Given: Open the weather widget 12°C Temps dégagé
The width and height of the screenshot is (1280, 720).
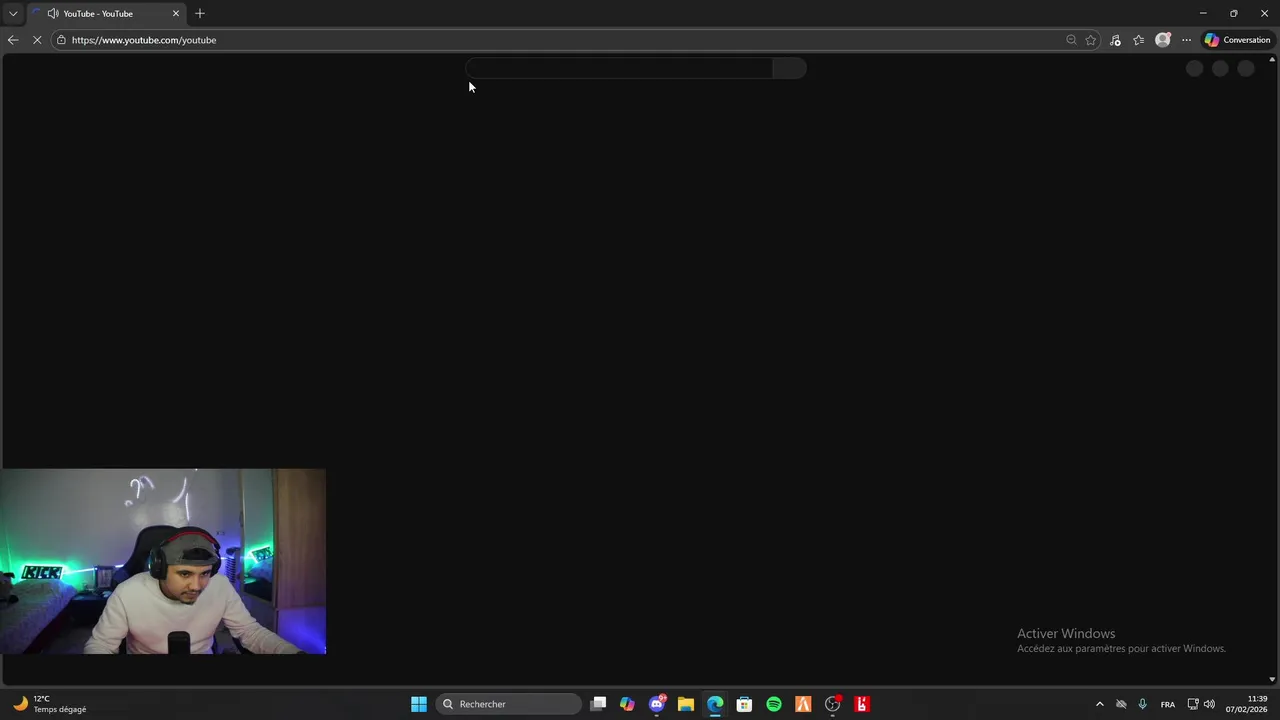Looking at the screenshot, I should point(50,704).
